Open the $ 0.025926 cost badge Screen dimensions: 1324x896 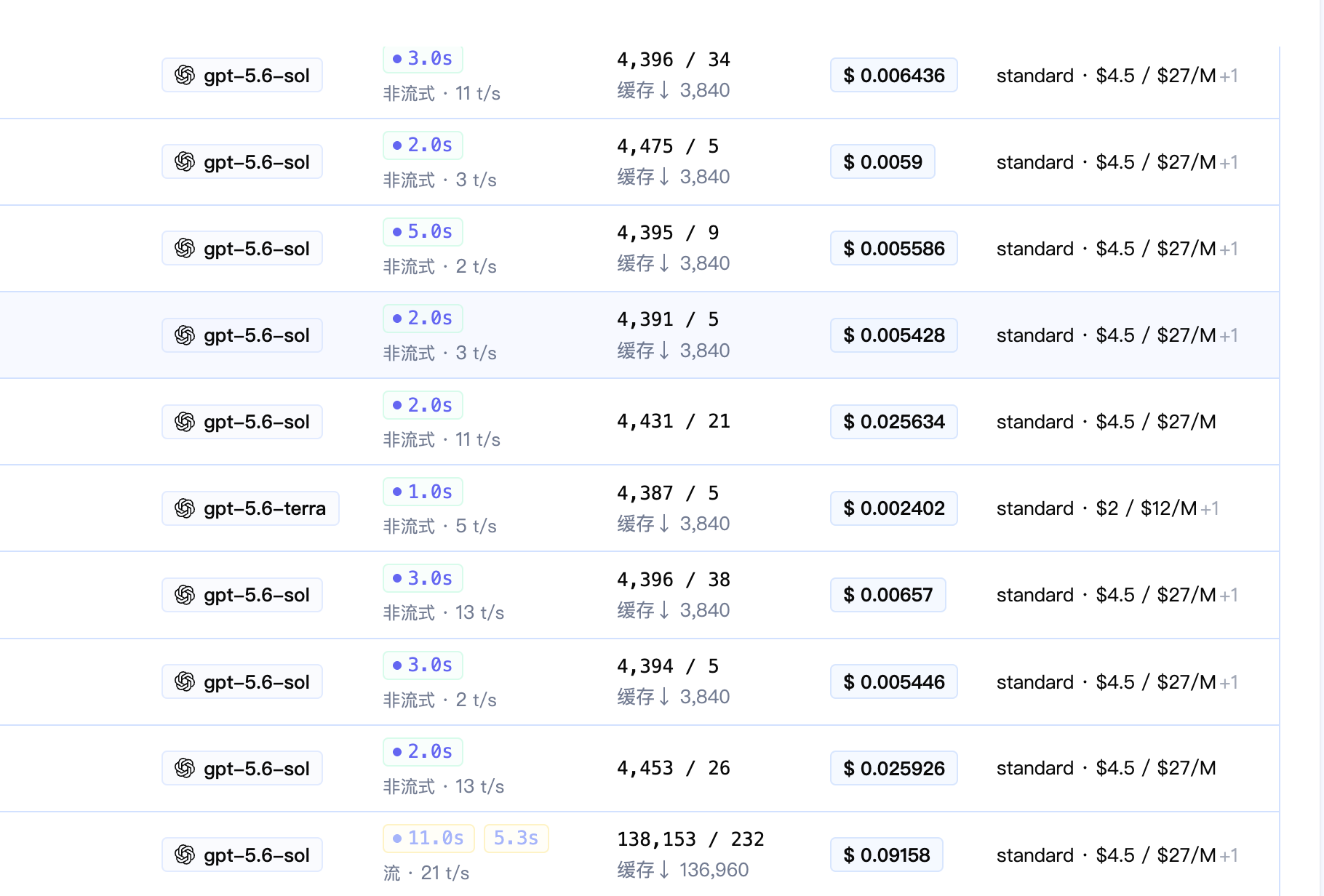893,768
